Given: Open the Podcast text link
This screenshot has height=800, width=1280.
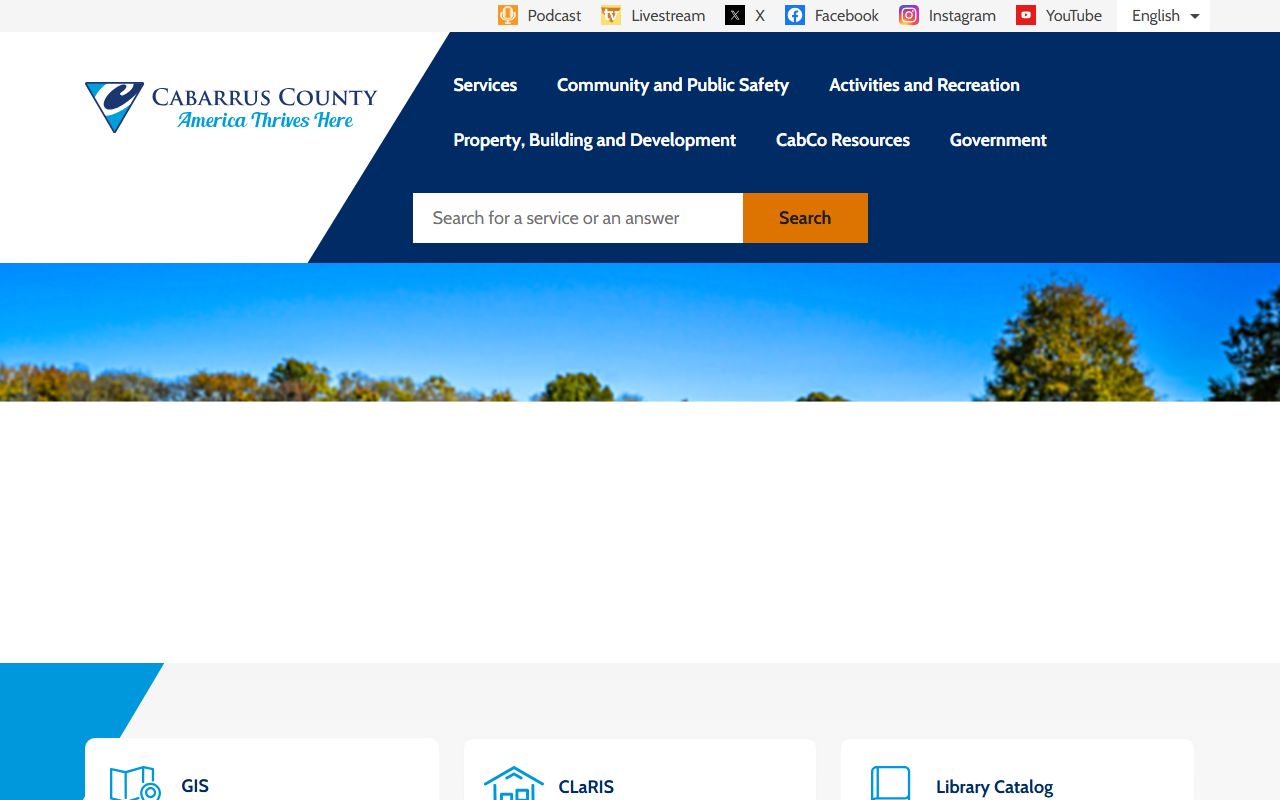Looking at the screenshot, I should (554, 16).
